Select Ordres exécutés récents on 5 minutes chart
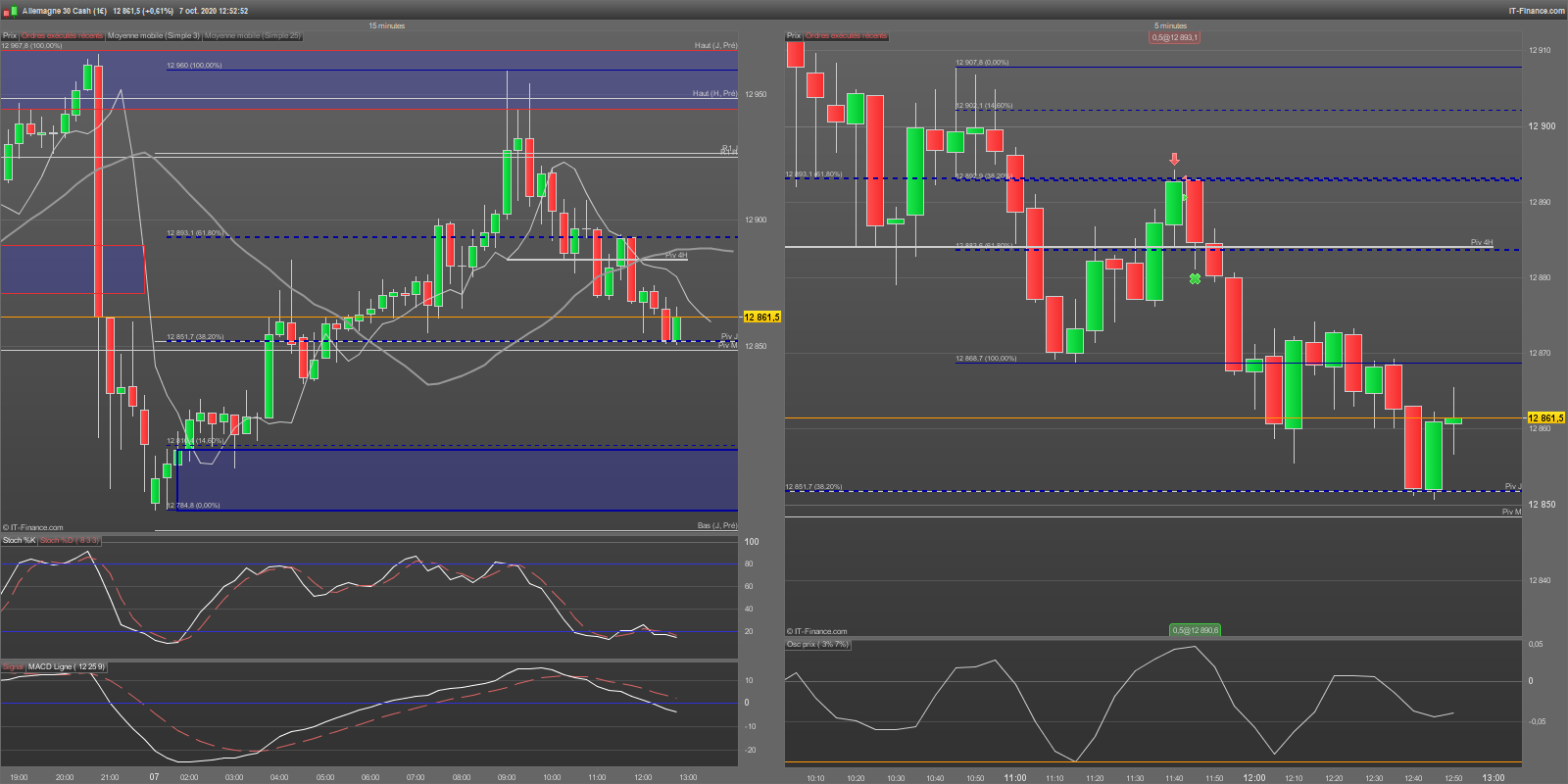1568x784 pixels. tap(846, 36)
